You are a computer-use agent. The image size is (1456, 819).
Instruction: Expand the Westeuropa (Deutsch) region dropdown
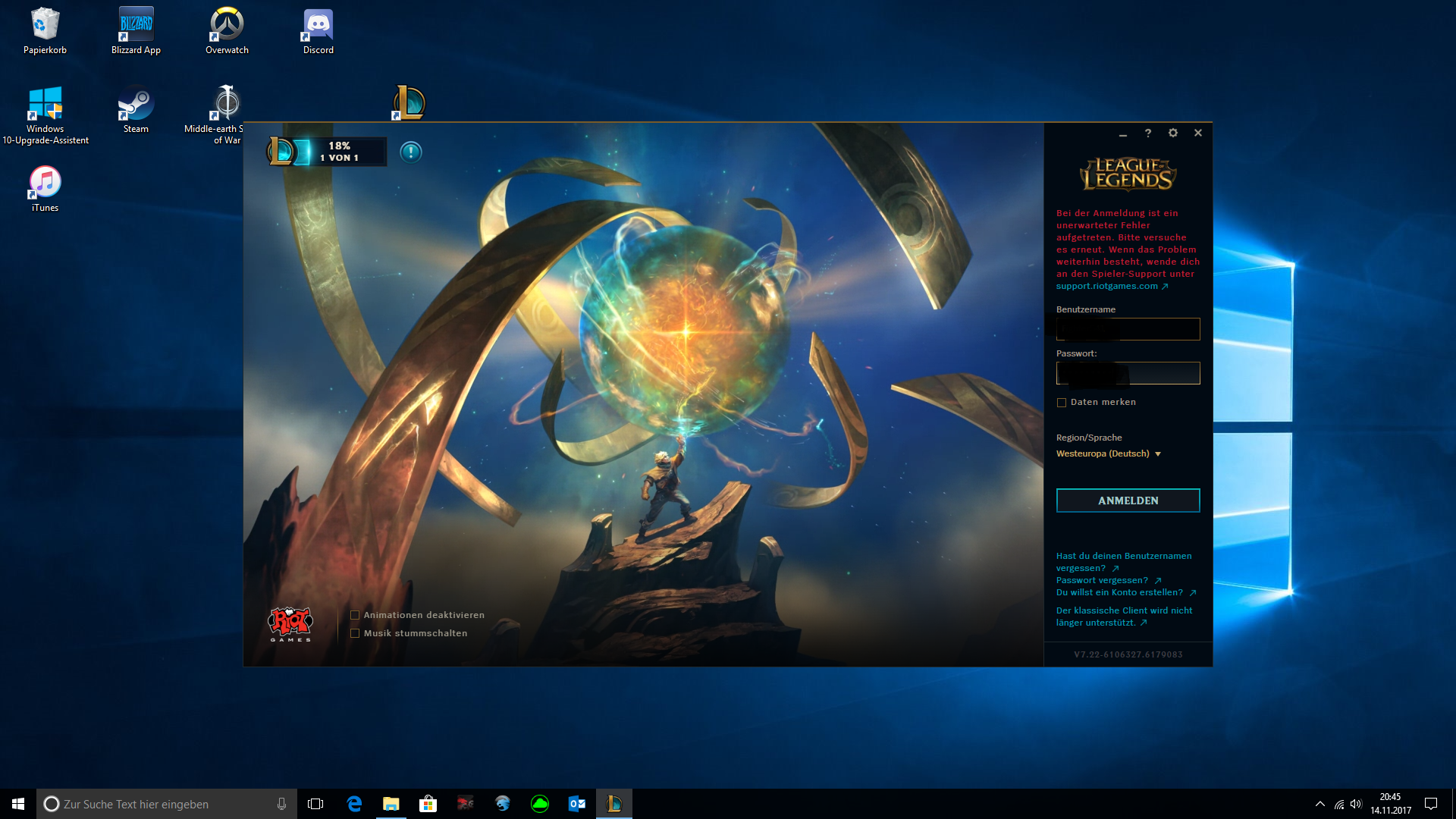tap(1109, 453)
